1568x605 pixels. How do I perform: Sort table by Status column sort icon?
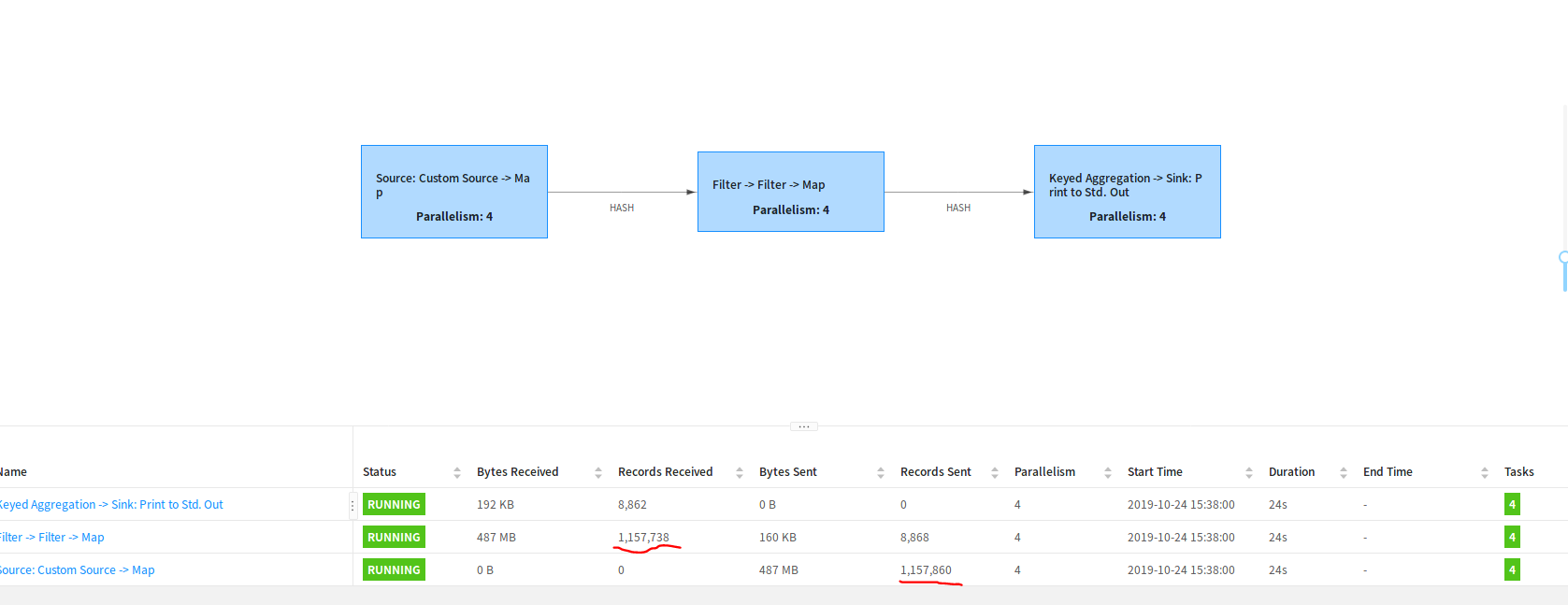click(457, 473)
